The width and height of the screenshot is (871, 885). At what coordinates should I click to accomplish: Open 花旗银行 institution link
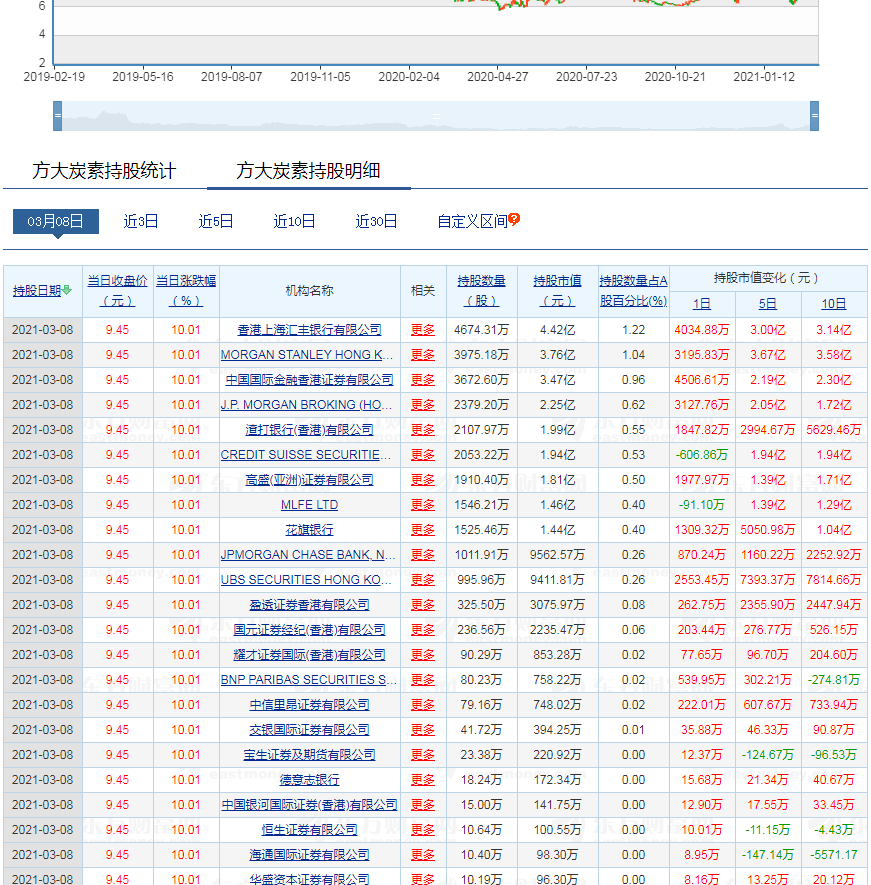[309, 529]
